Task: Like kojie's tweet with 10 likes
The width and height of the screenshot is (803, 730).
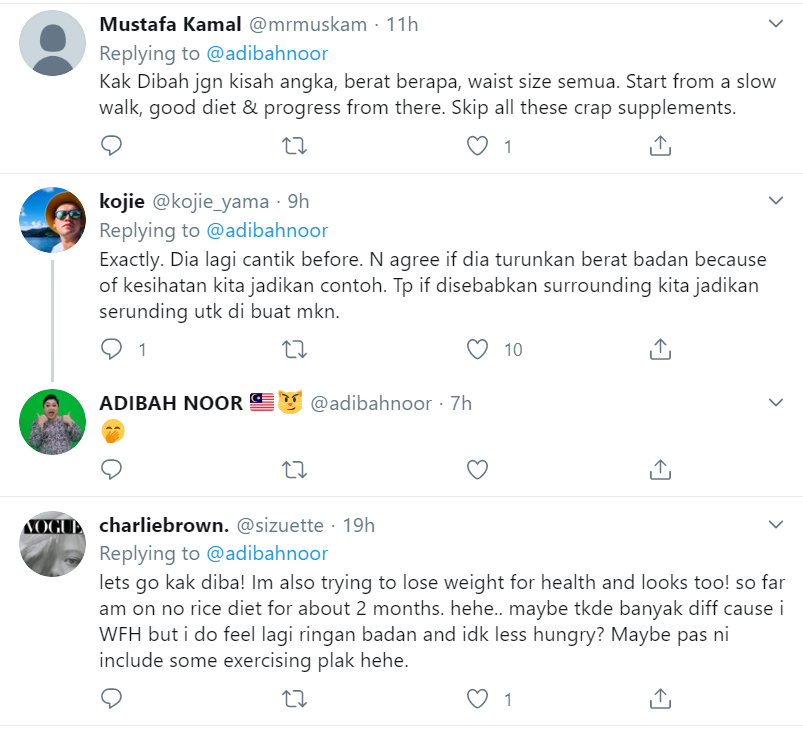Action: pos(478,349)
